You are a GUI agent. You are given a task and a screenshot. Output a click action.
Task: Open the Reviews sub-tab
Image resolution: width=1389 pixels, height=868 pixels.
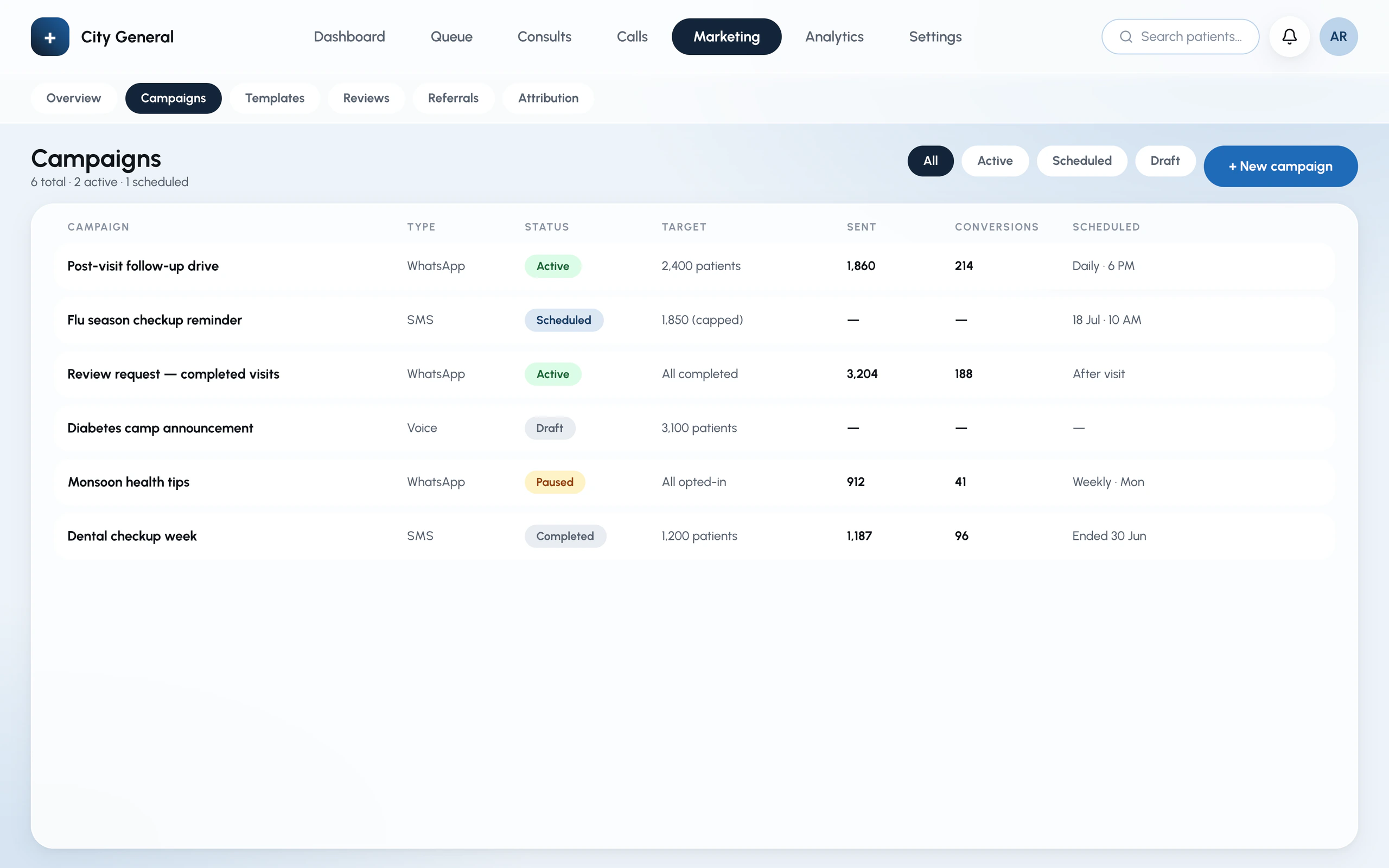366,98
